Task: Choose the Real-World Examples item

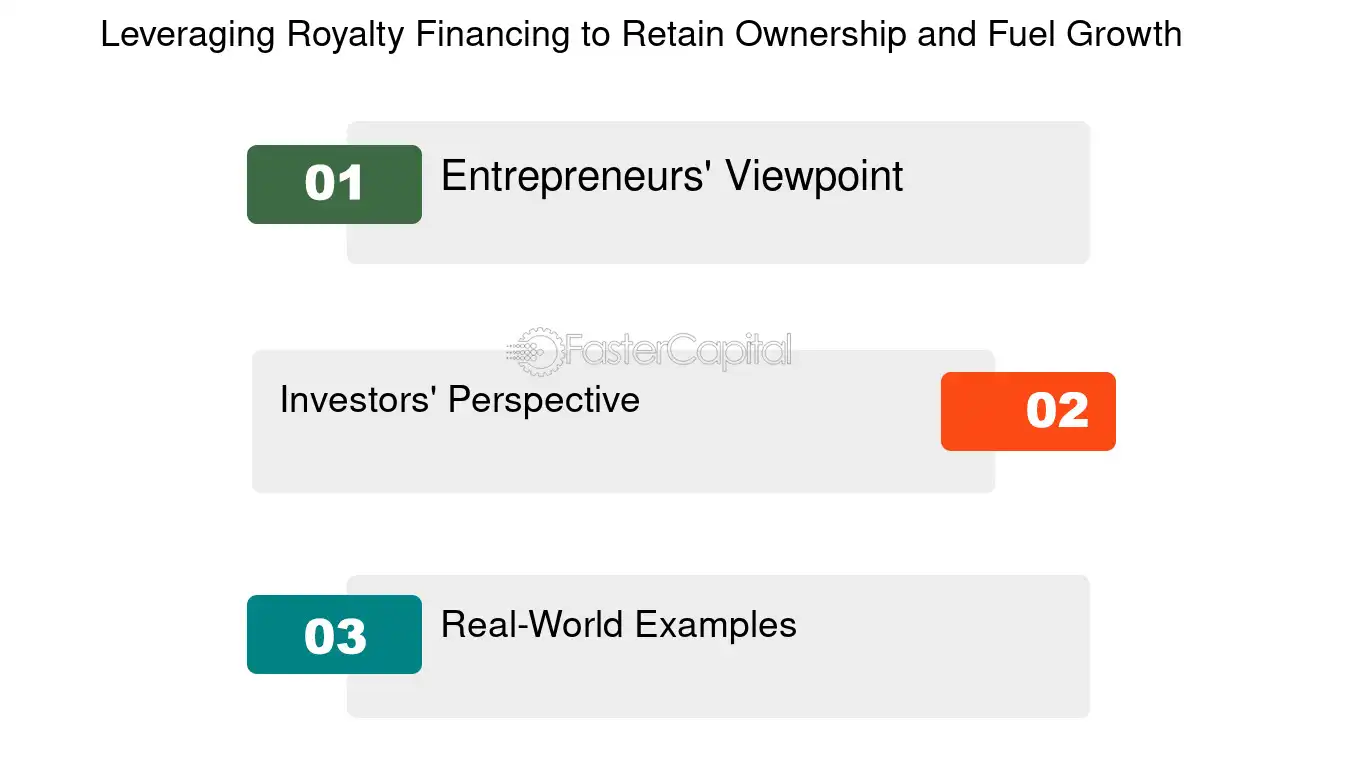Action: click(x=718, y=646)
